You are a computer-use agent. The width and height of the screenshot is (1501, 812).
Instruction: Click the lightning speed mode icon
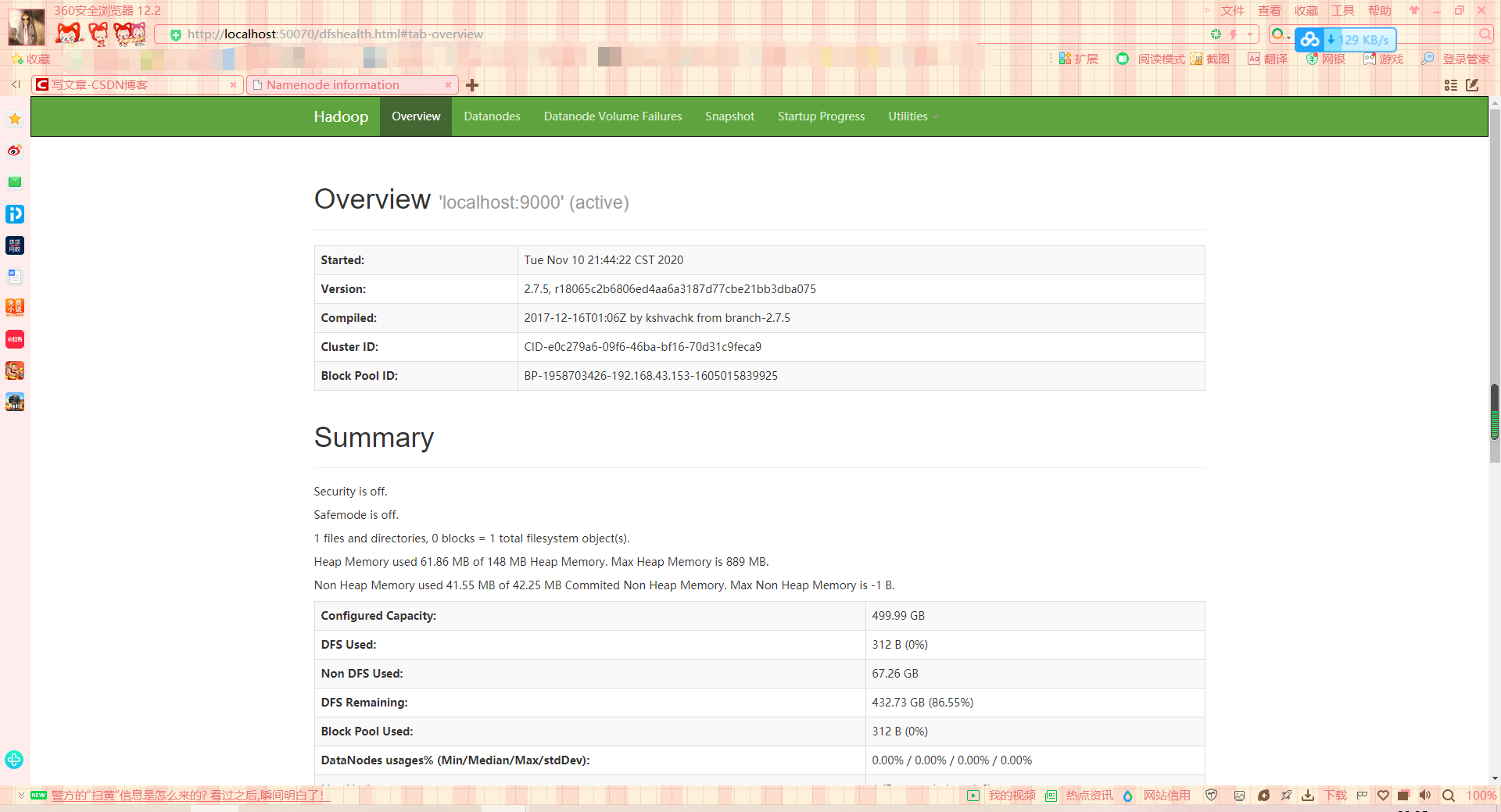[1233, 34]
